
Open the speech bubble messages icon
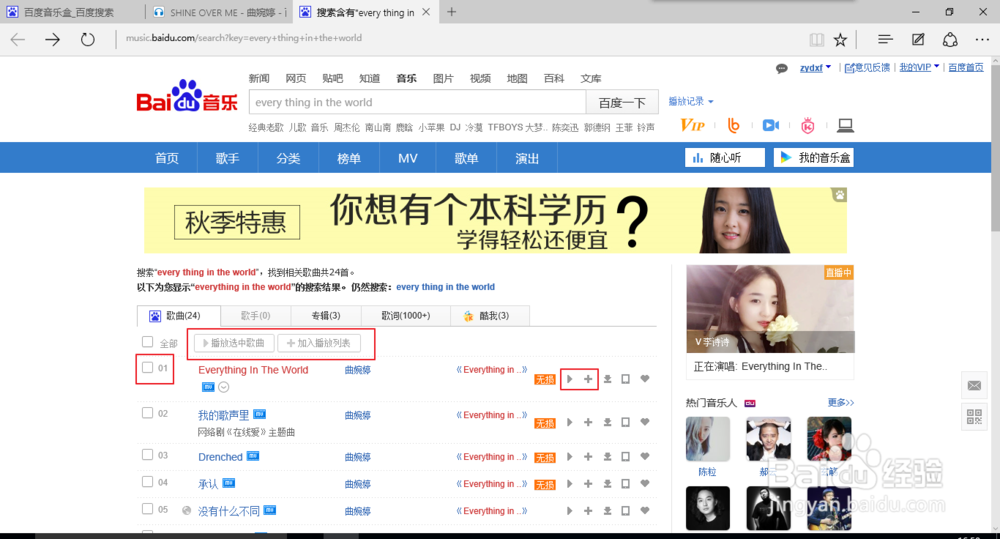click(781, 68)
